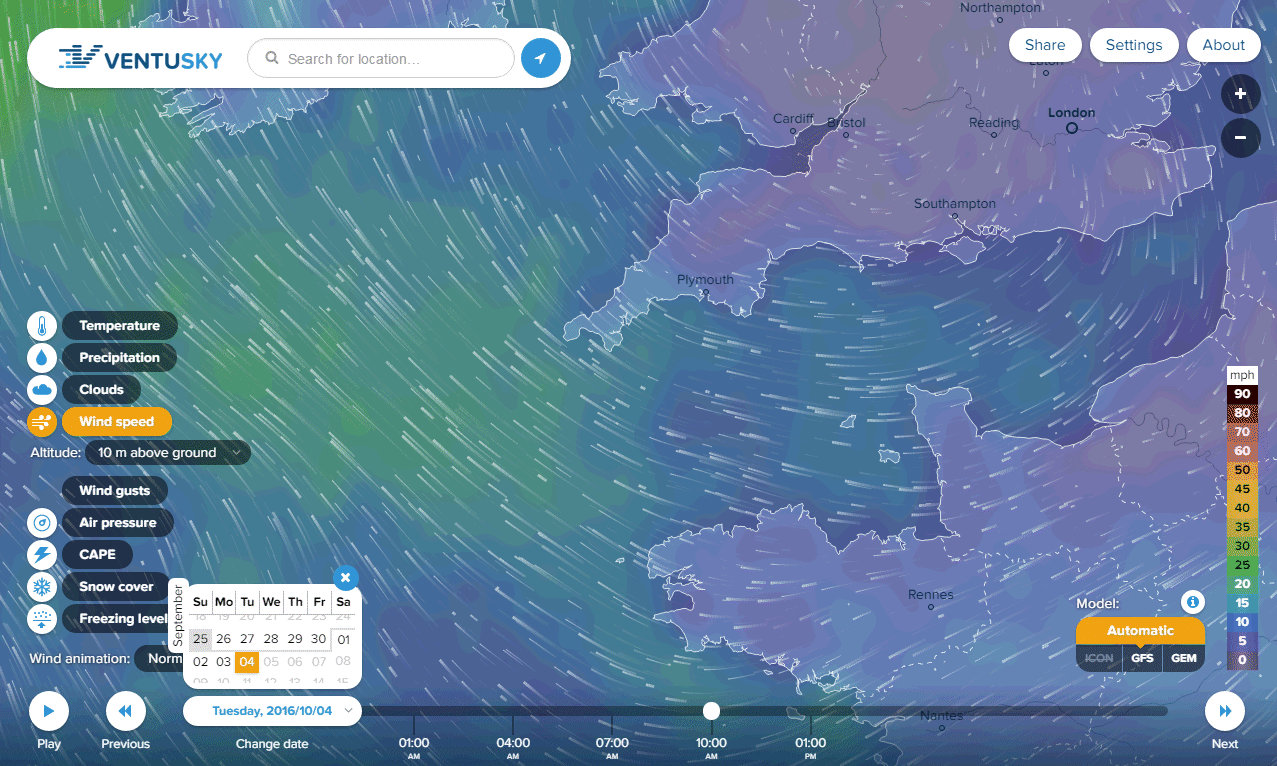
Task: Select the GEM weather model
Action: click(1183, 659)
